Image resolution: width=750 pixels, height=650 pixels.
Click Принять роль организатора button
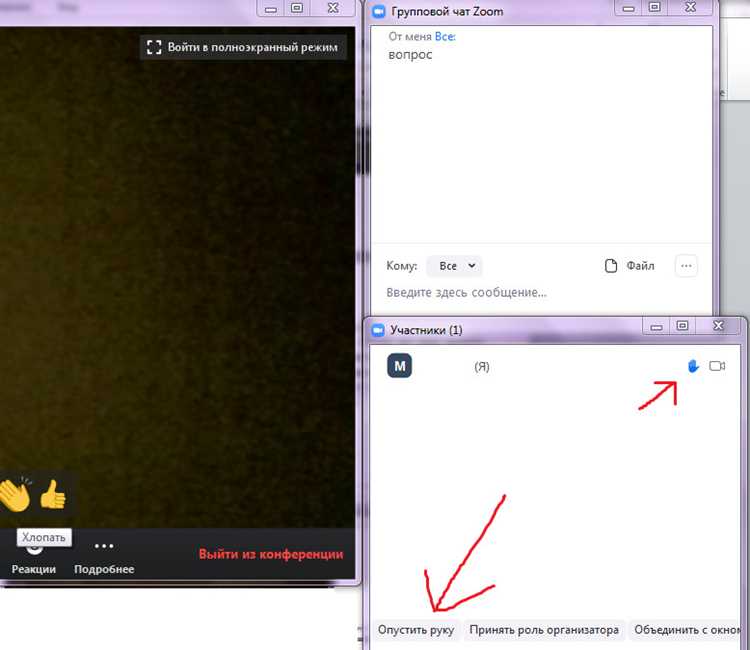click(x=544, y=630)
